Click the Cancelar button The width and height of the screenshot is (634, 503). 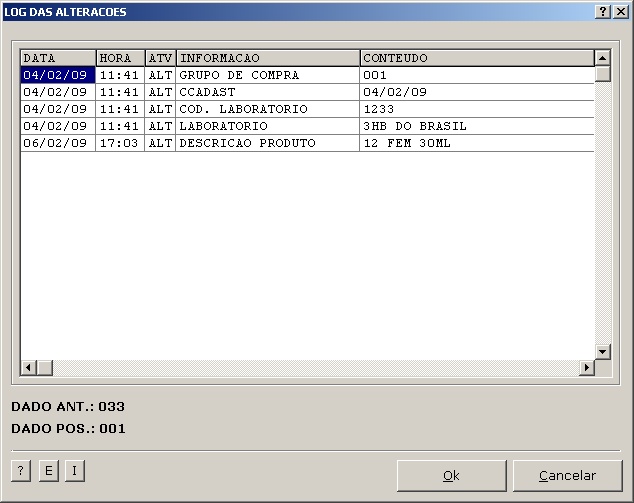click(x=567, y=476)
